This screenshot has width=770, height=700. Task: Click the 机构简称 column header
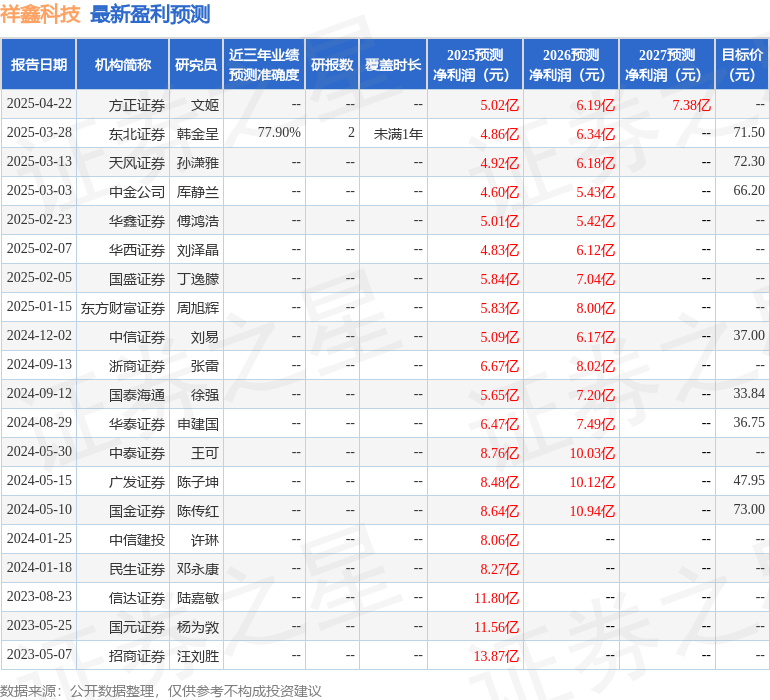123,65
